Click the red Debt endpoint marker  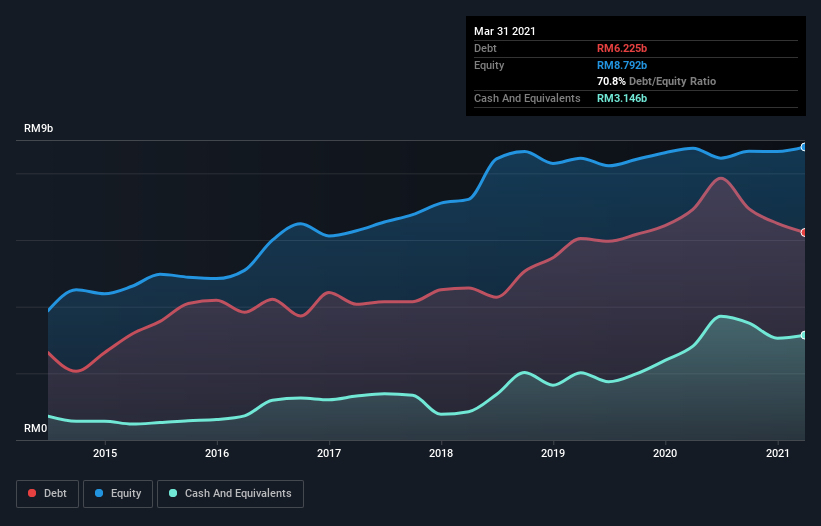point(804,232)
